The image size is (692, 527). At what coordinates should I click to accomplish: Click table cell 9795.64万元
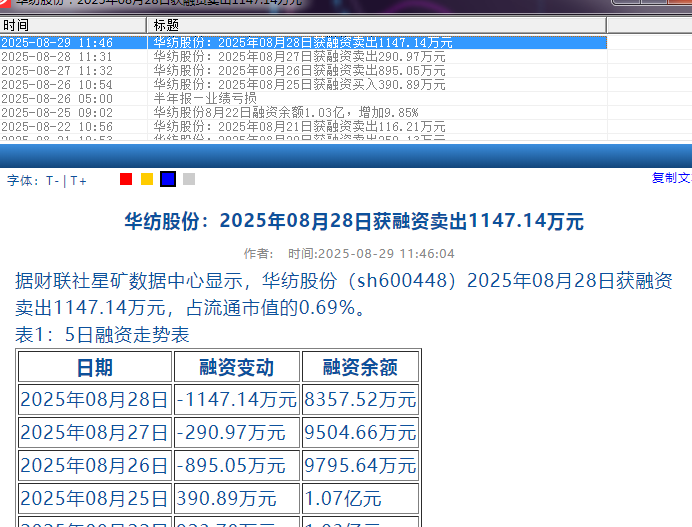pos(360,466)
